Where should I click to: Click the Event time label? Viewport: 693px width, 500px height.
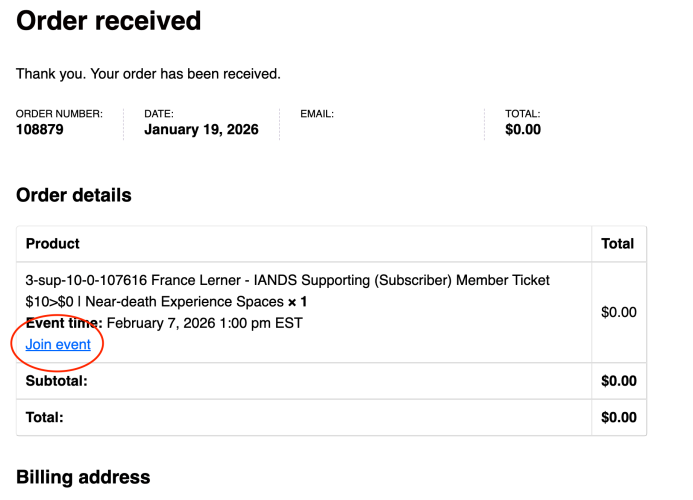coord(64,323)
